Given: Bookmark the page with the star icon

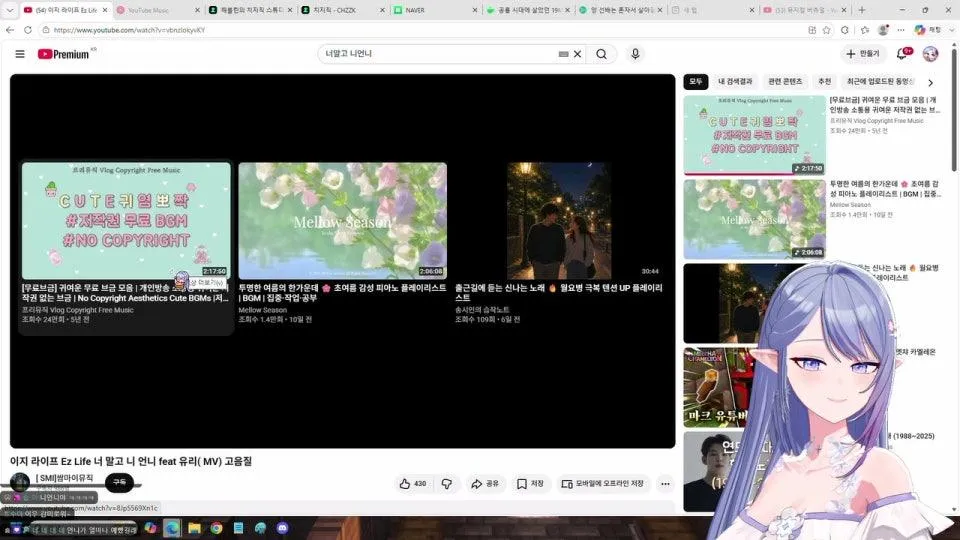Looking at the screenshot, I should (827, 29).
